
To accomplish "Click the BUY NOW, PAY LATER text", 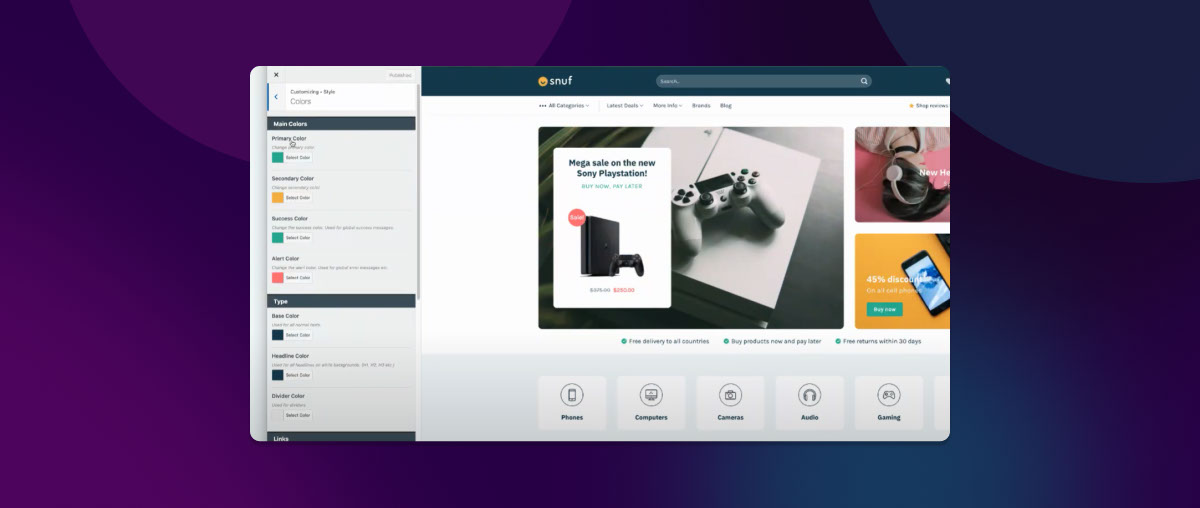I will pos(612,186).
